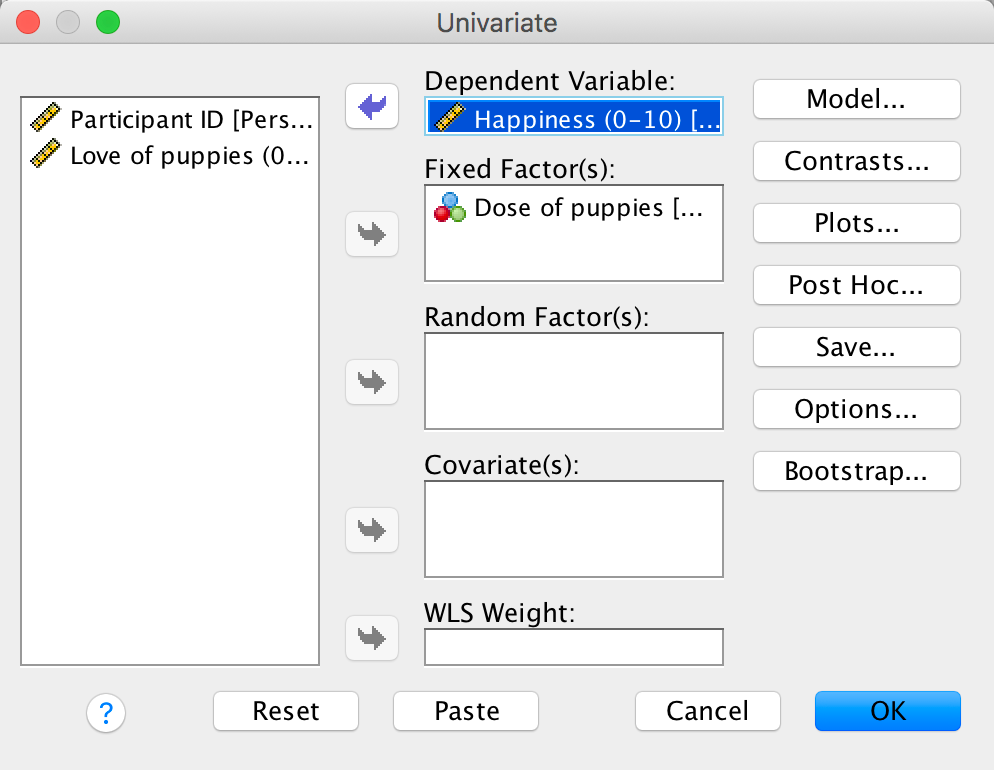Open the Post Hoc... dialog

coord(856,285)
